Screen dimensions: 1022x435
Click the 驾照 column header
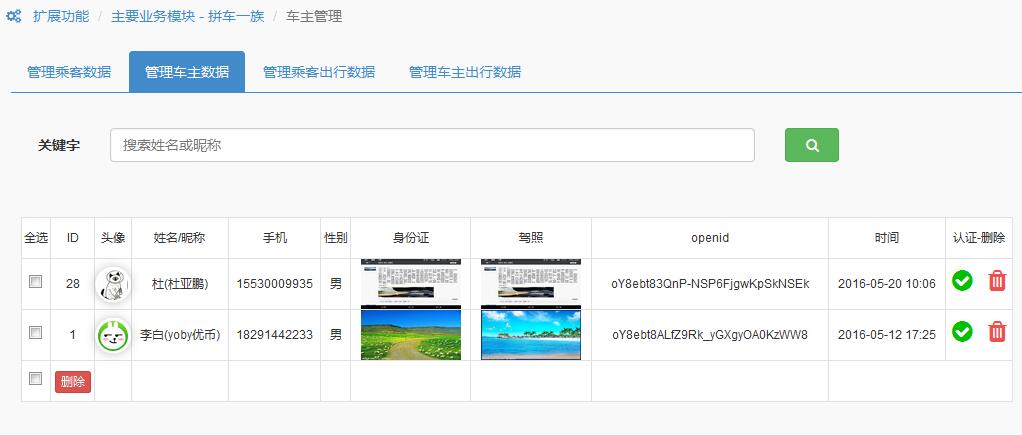pos(531,238)
